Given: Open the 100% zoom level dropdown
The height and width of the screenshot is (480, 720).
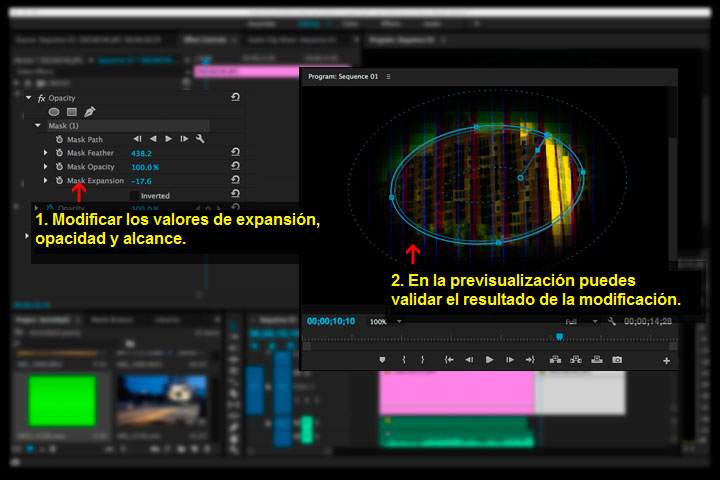Looking at the screenshot, I should pos(386,322).
